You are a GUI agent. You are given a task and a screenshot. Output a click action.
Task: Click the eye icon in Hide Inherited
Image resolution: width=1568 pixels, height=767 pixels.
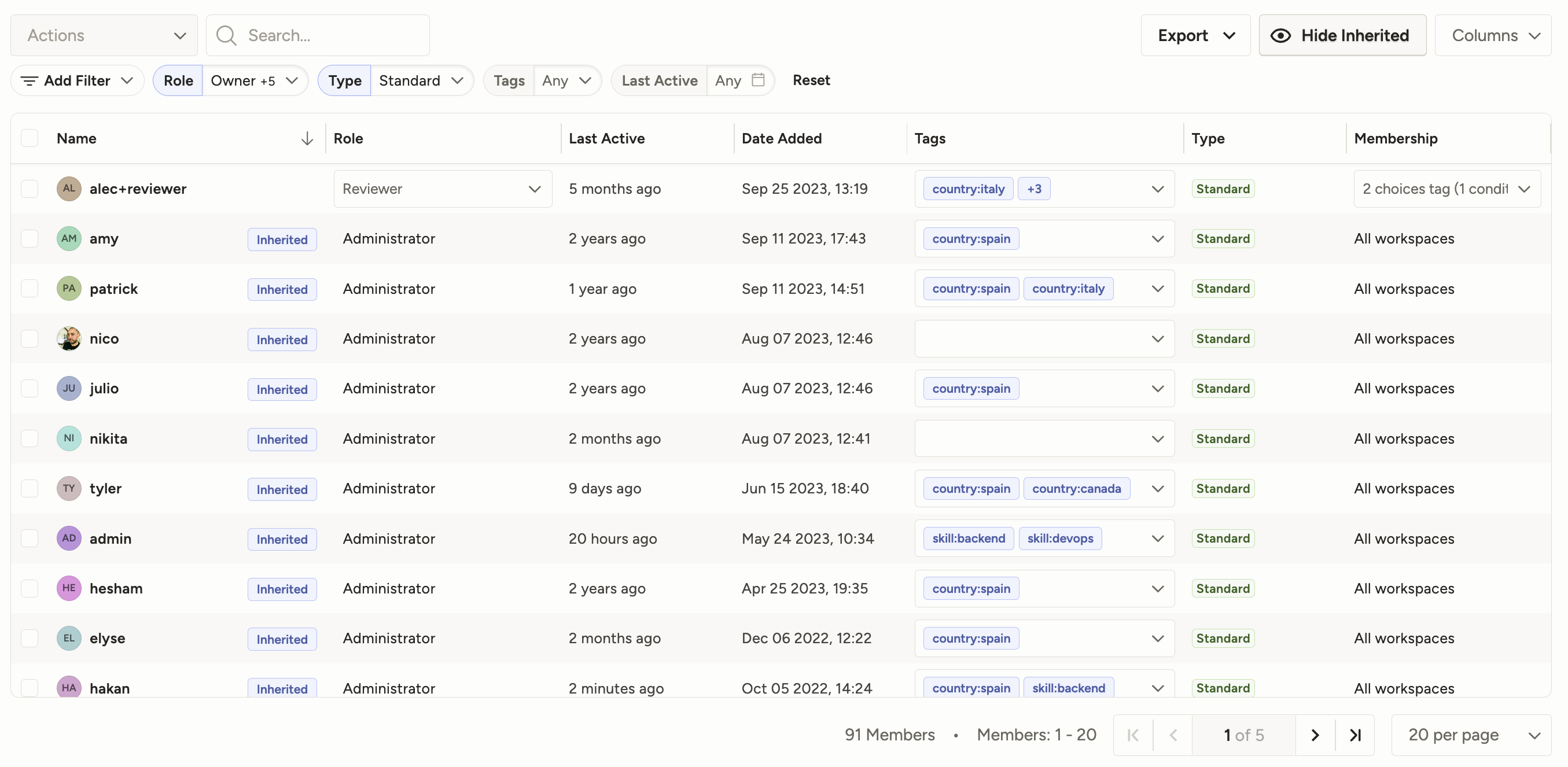[1280, 35]
